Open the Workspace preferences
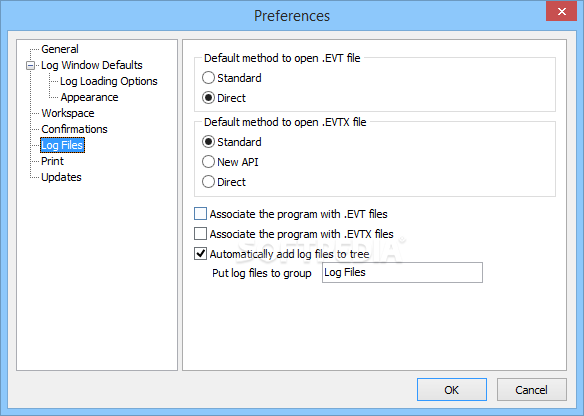 68,113
